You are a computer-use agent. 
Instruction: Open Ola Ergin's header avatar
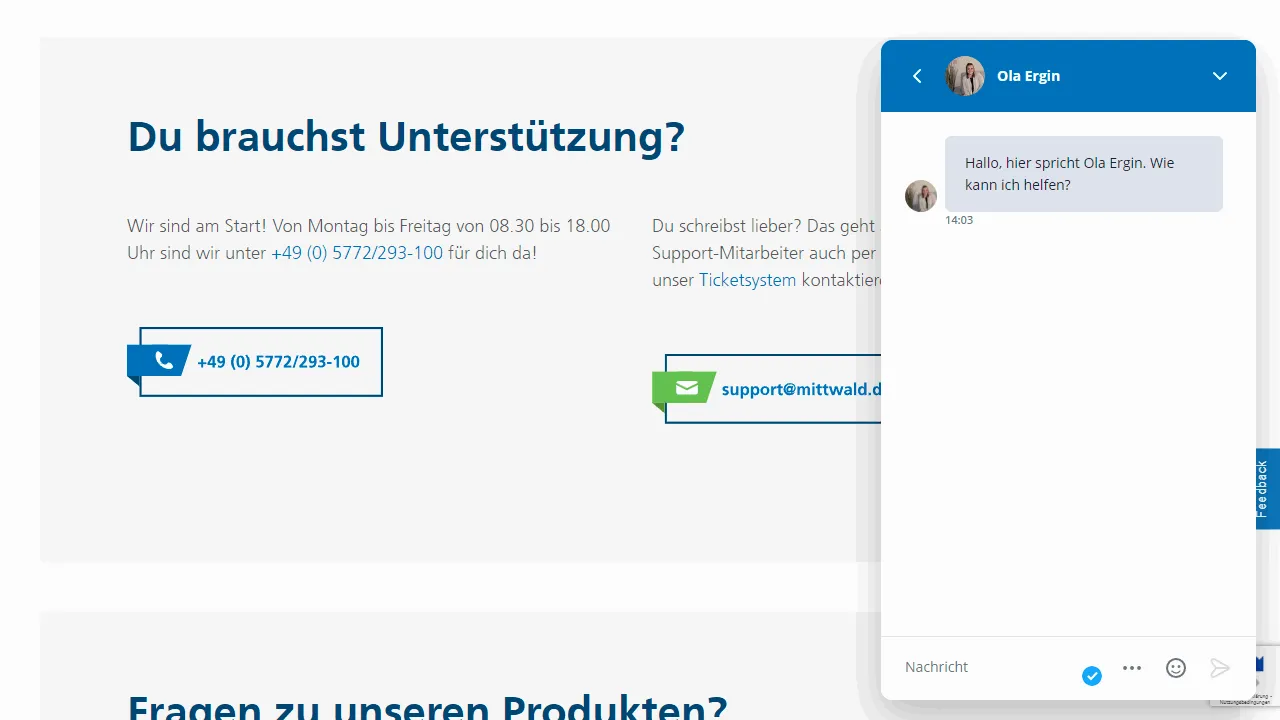[x=965, y=76]
